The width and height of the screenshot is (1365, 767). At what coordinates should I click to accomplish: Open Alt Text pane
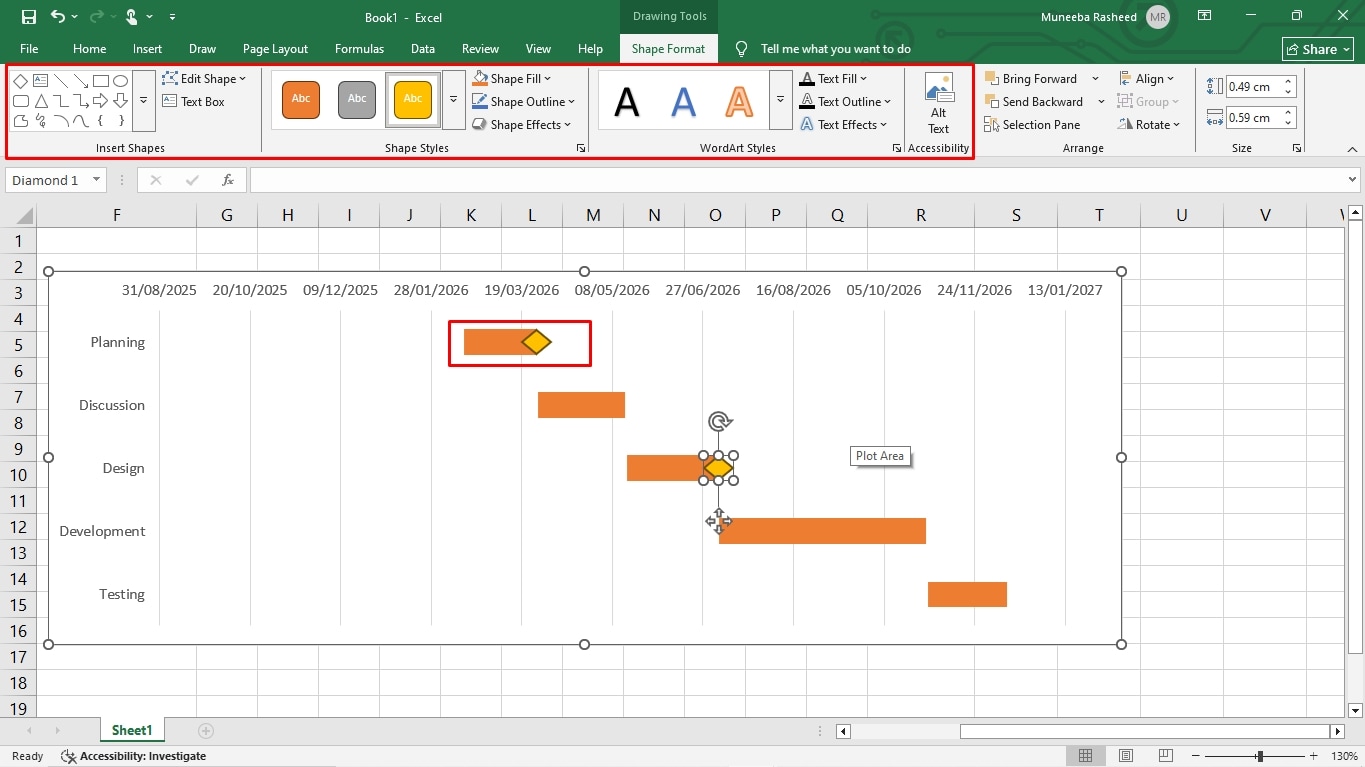click(938, 105)
